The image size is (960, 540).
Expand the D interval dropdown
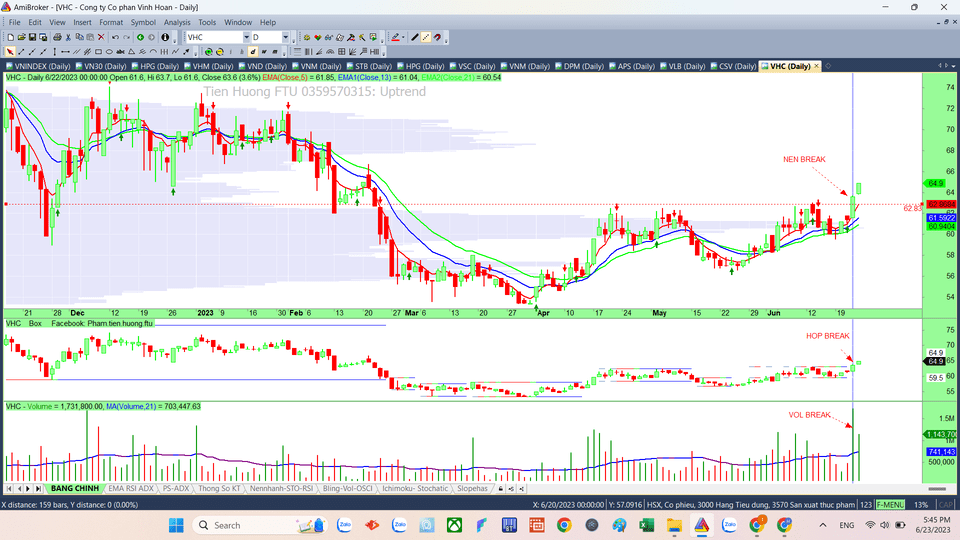click(x=285, y=37)
